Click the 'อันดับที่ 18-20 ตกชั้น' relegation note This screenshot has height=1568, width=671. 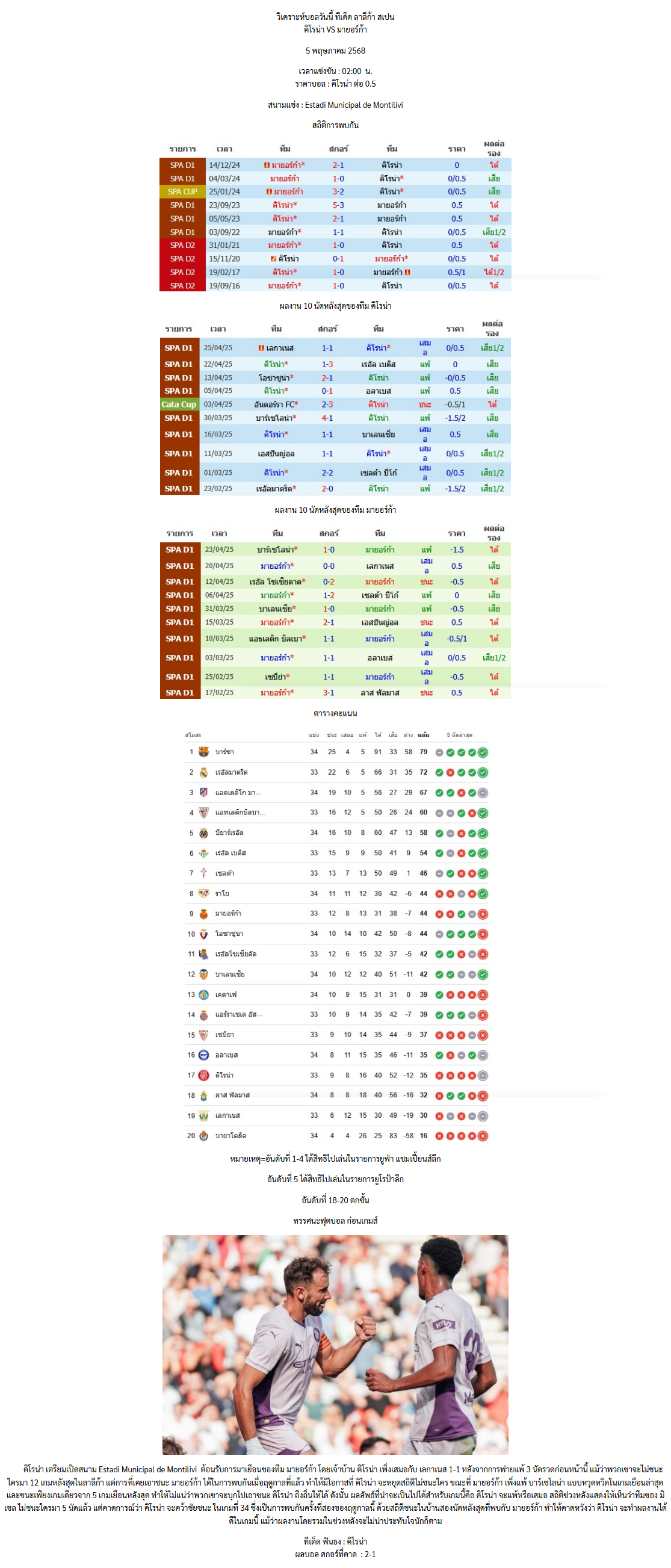point(335,1200)
